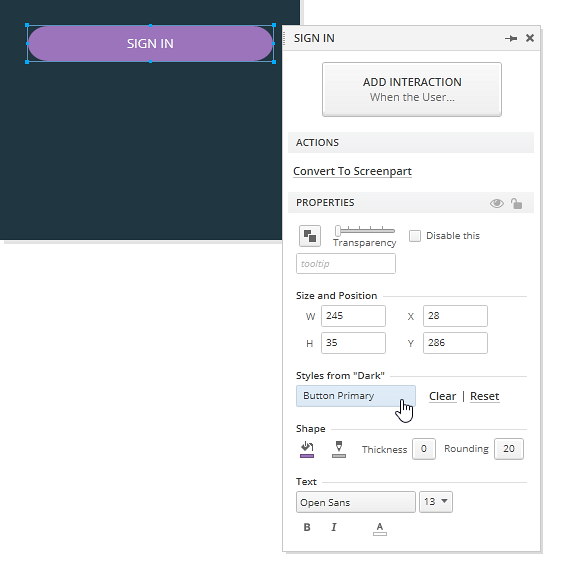Close the SIGN IN panel
Image resolution: width=570 pixels, height=580 pixels.
coord(530,38)
